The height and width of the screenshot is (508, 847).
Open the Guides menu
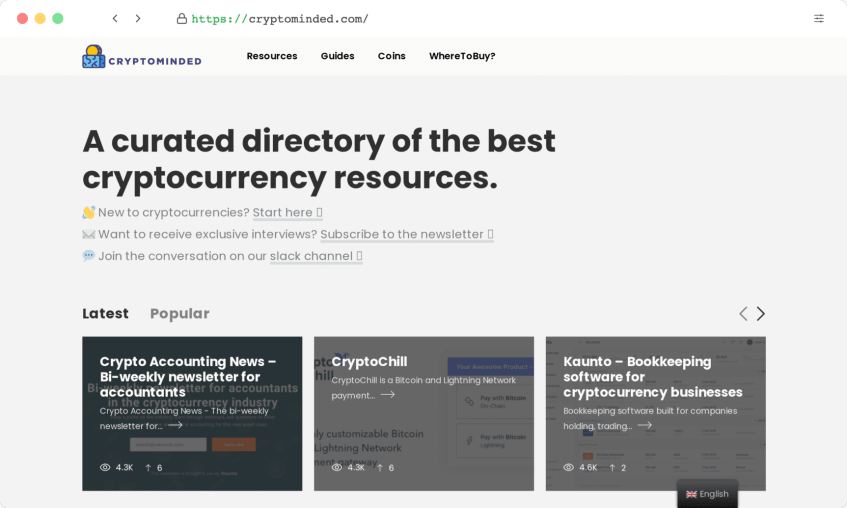(x=338, y=56)
